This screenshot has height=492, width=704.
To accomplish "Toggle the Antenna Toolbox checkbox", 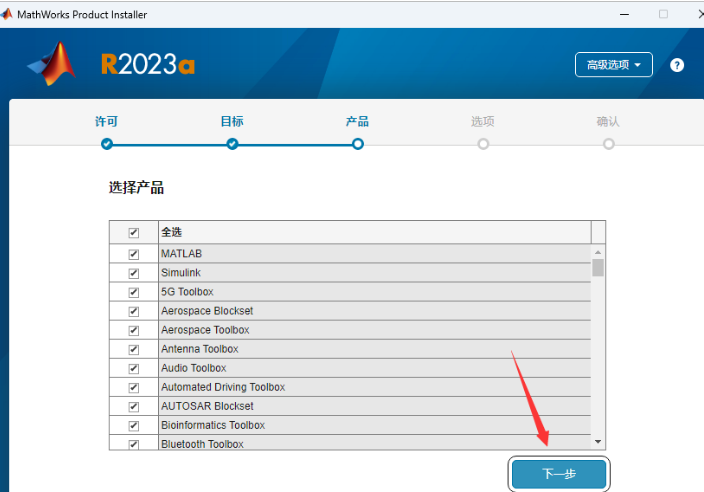I will click(133, 349).
